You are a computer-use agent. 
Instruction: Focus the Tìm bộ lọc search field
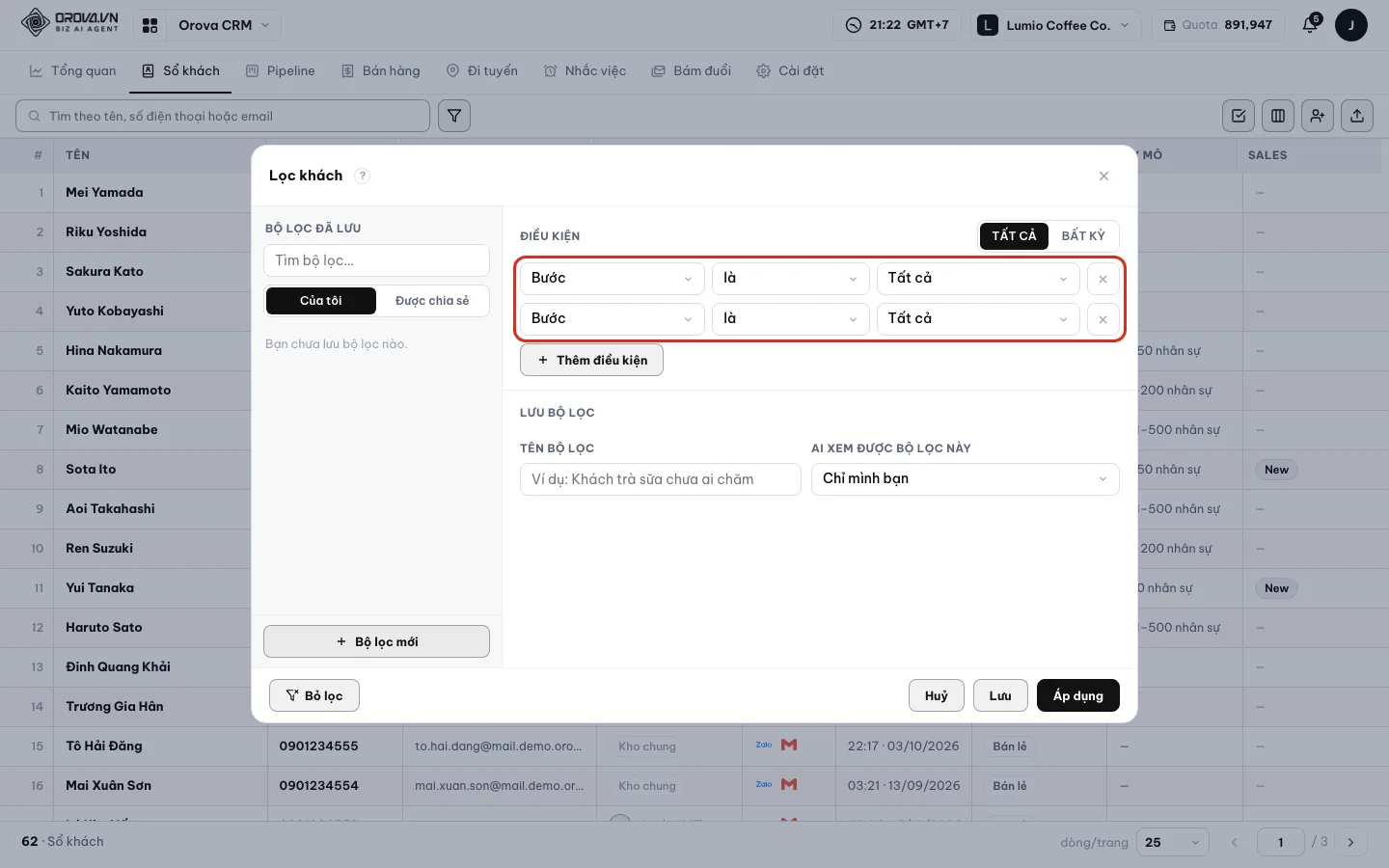click(376, 260)
